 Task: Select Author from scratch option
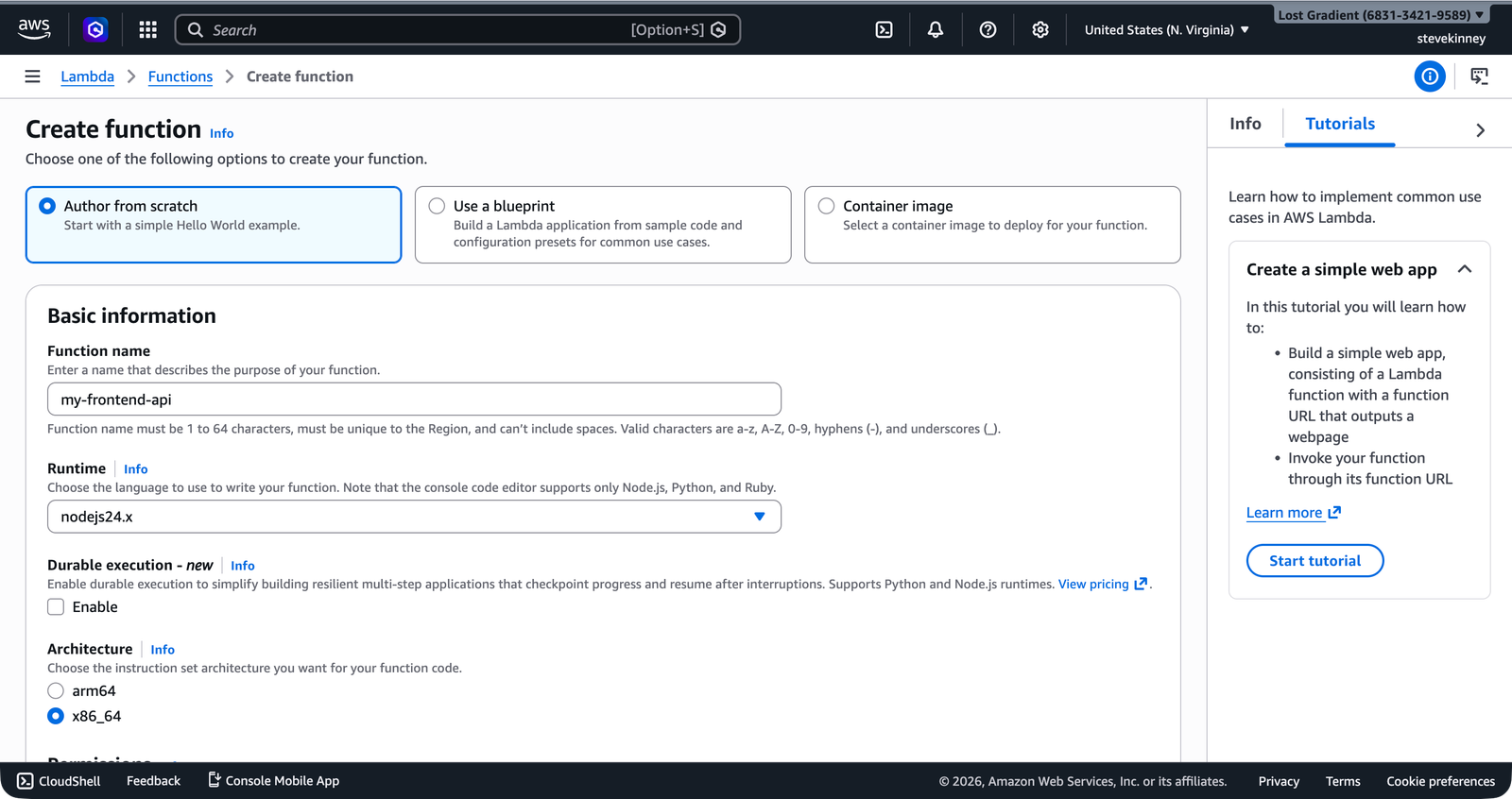(x=214, y=225)
